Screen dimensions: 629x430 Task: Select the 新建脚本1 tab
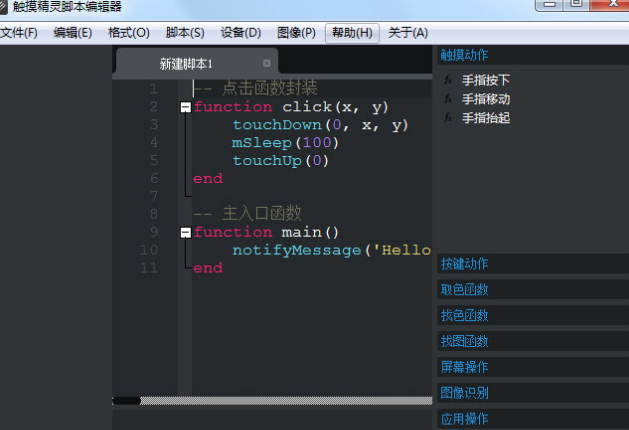point(187,63)
